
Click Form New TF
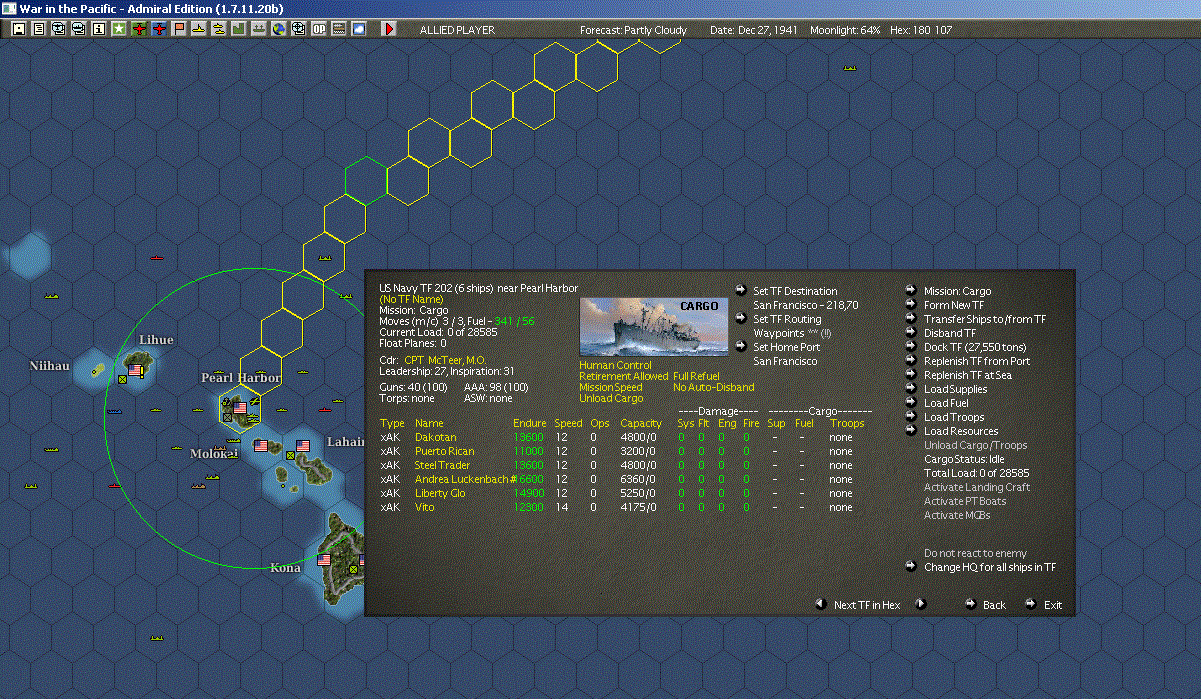953,305
